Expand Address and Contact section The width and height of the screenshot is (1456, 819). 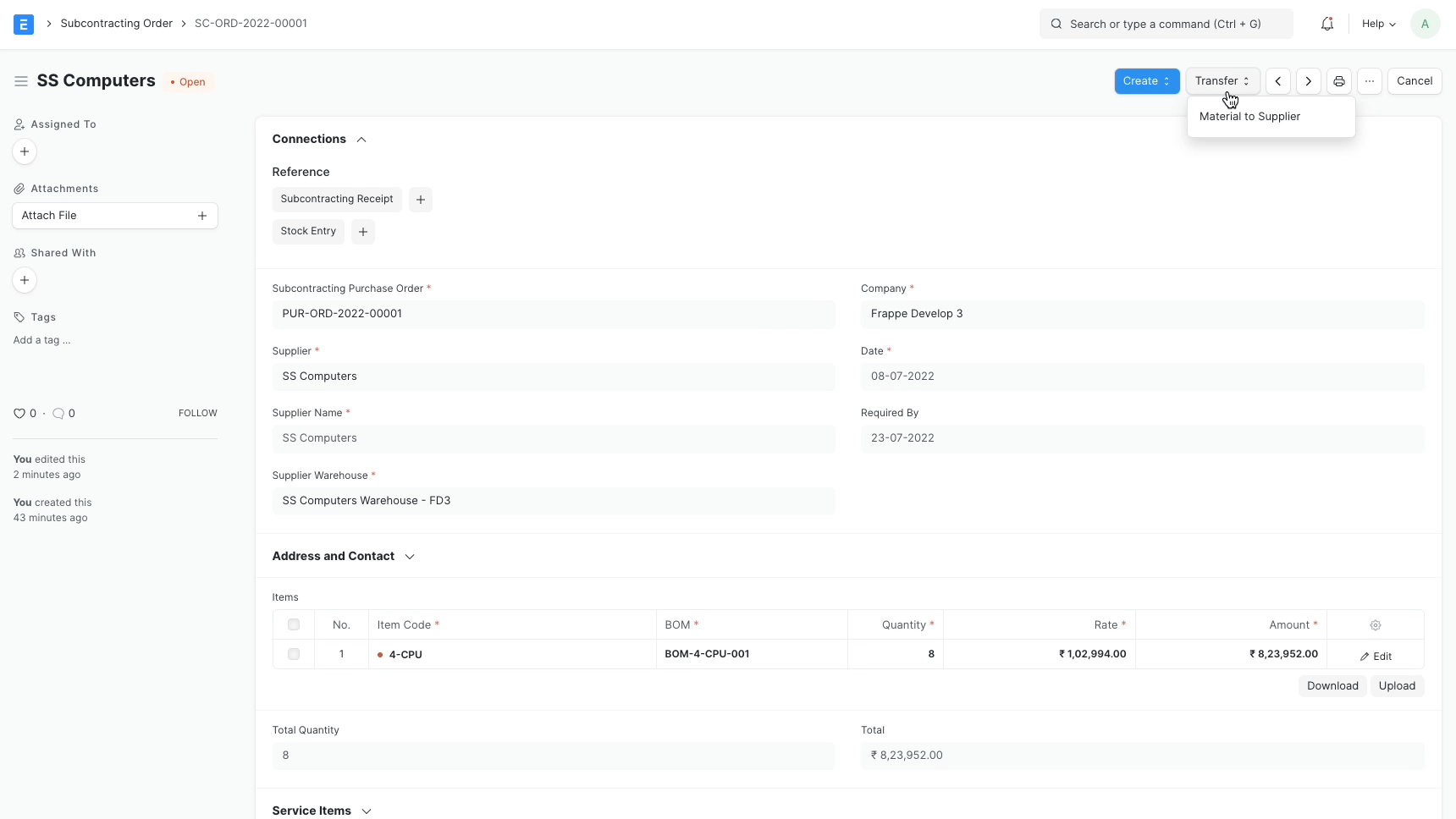point(410,557)
